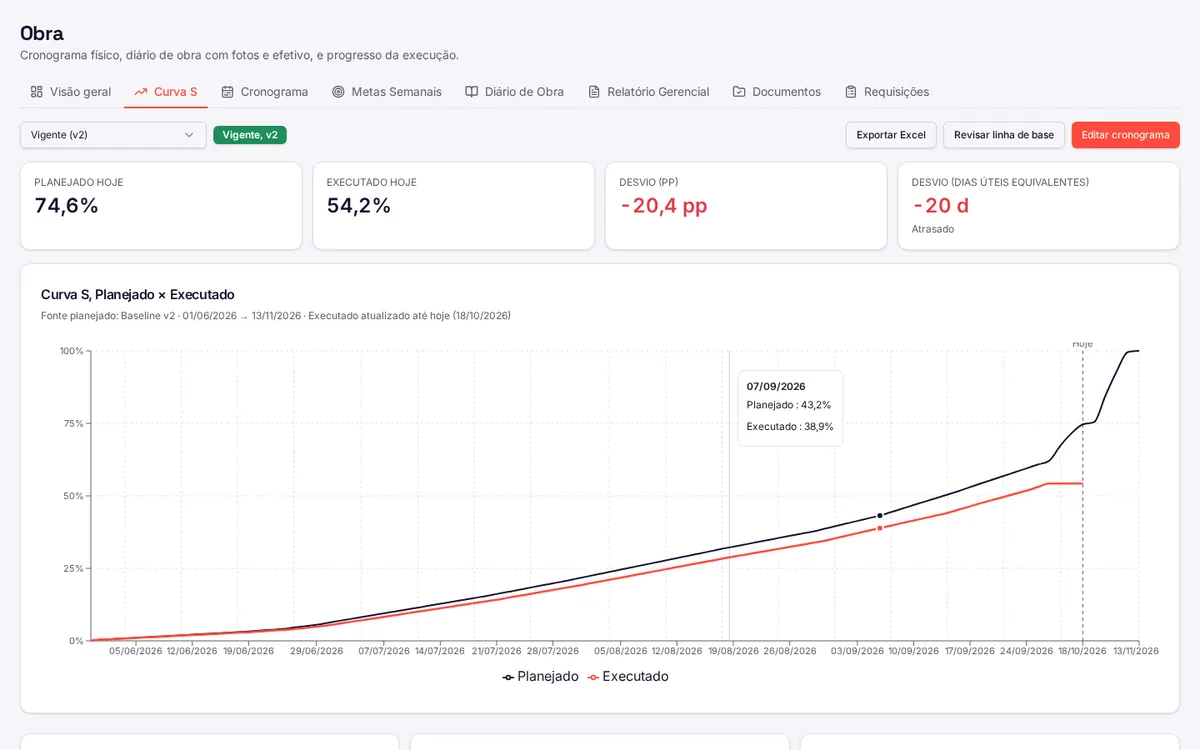
Task: Click the Obra page heading
Action: [x=42, y=33]
